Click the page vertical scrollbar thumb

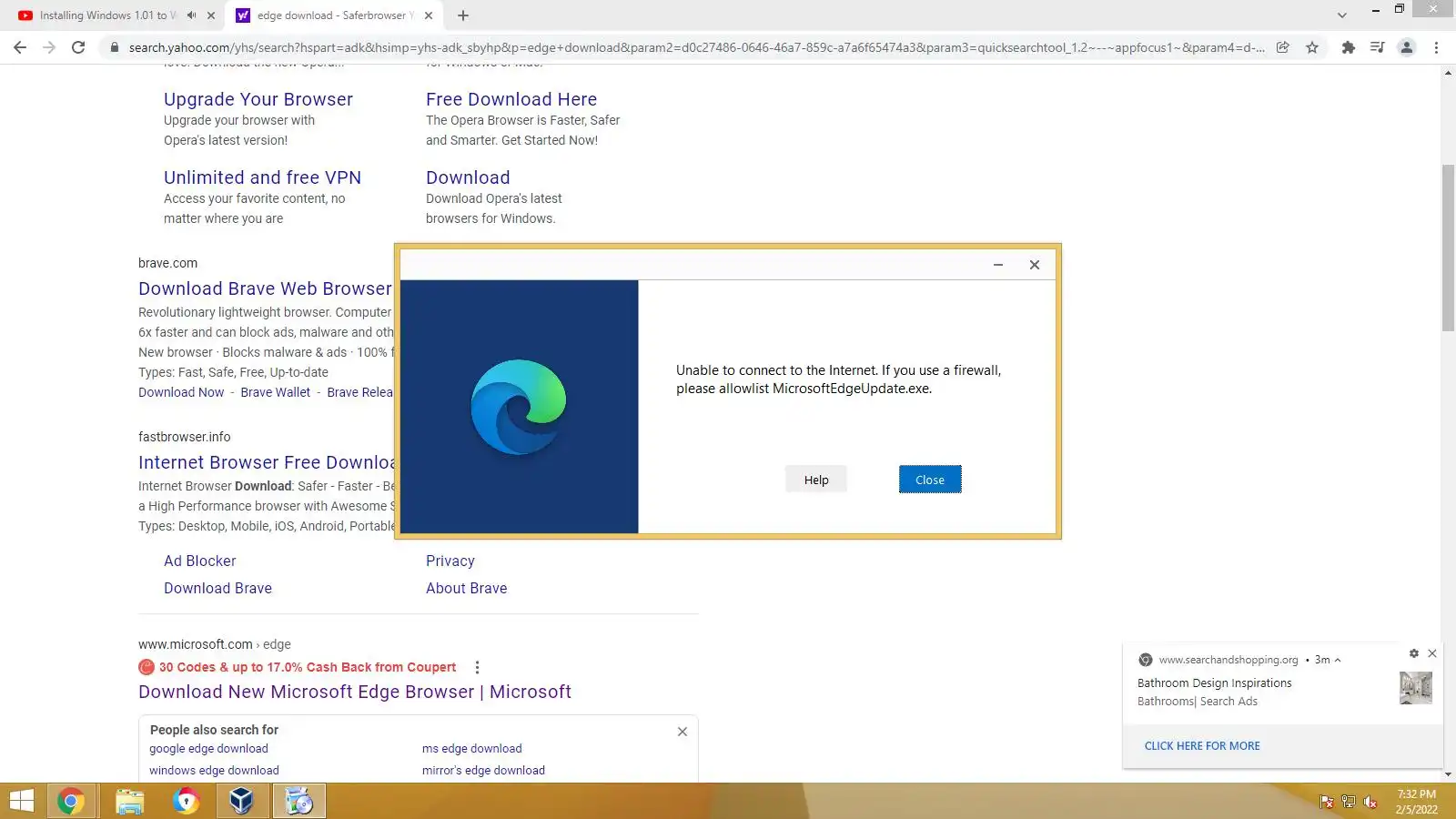(x=1448, y=248)
